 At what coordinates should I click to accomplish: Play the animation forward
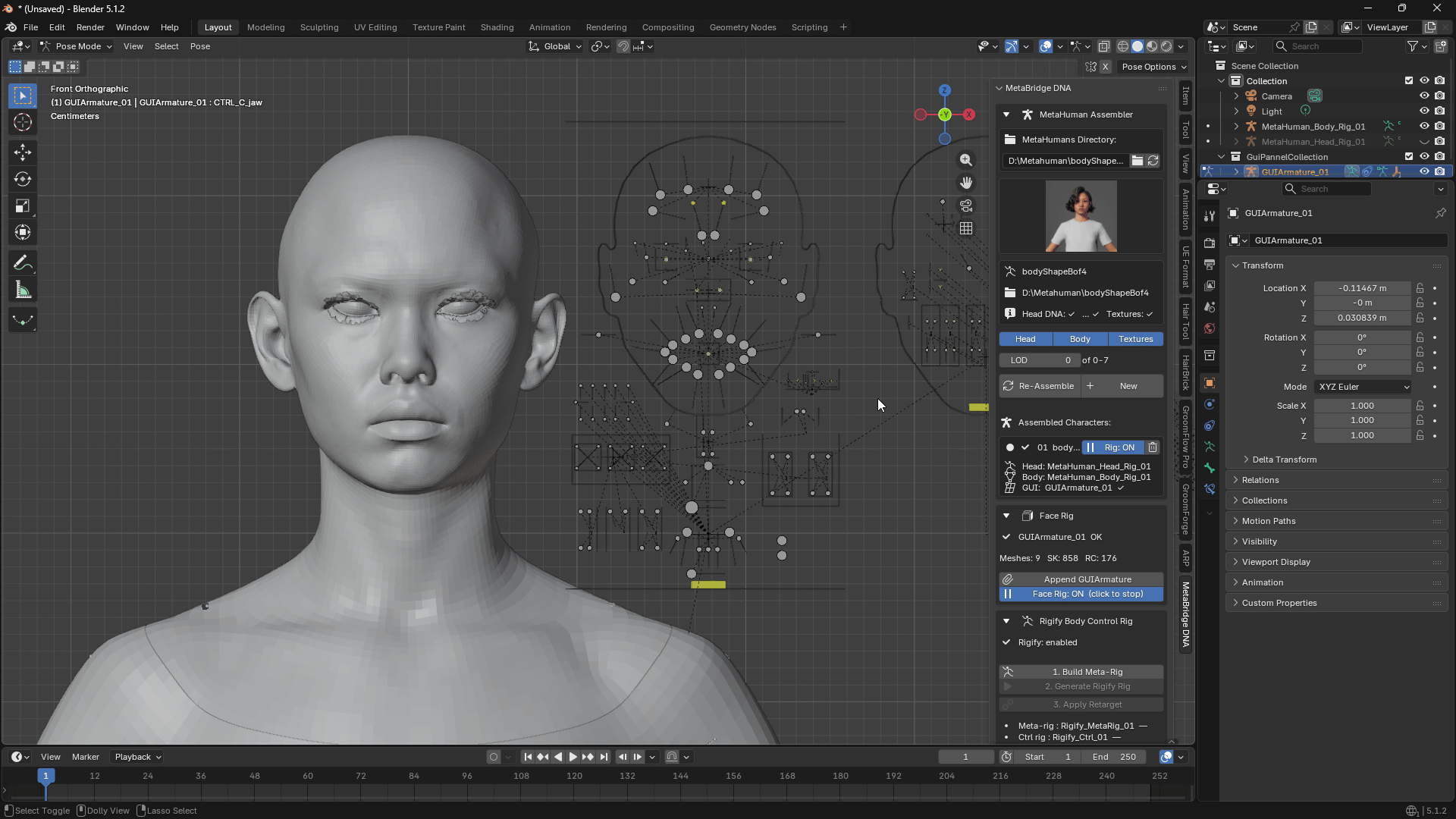(x=573, y=757)
